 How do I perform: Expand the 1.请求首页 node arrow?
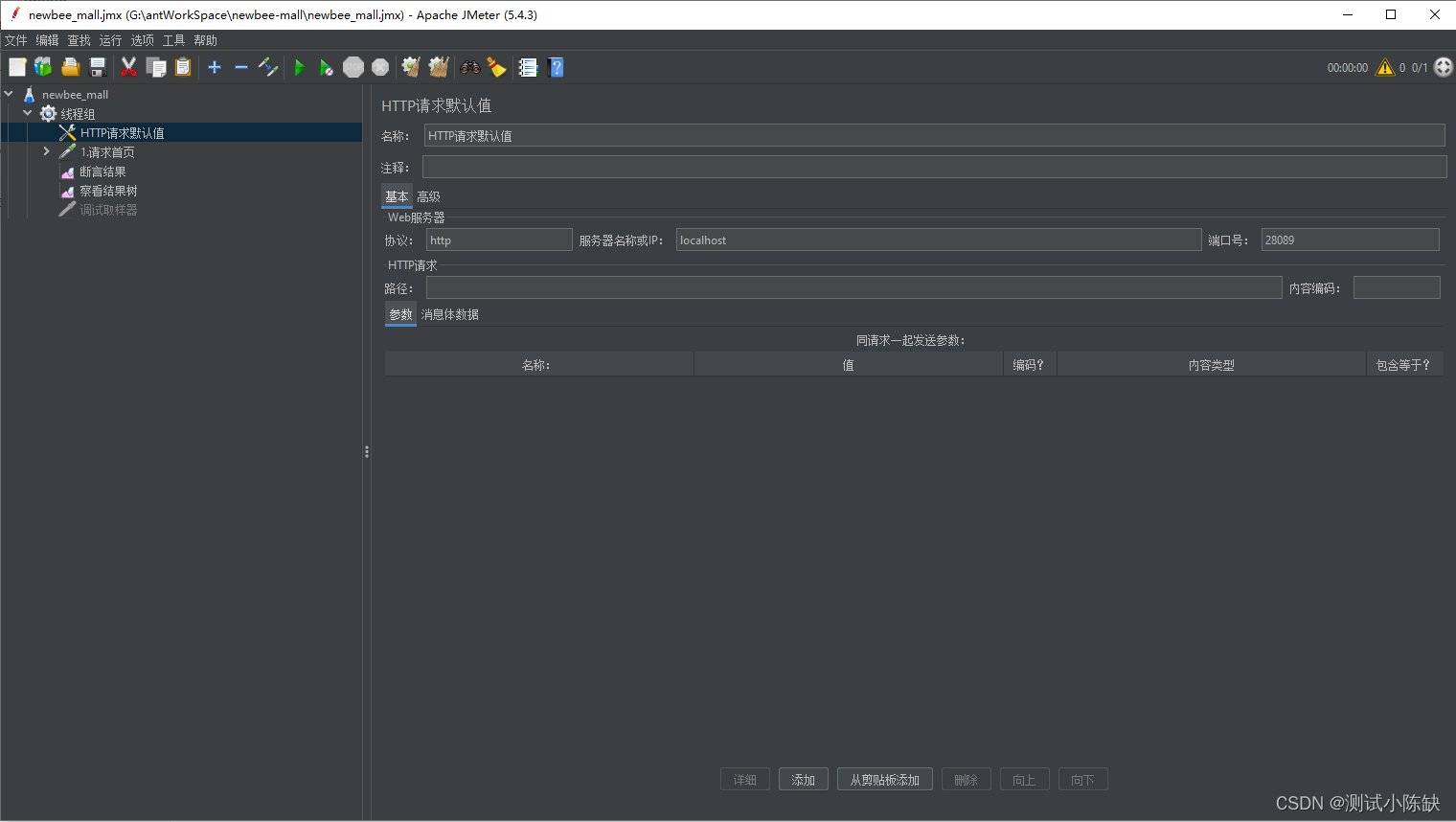pos(46,151)
